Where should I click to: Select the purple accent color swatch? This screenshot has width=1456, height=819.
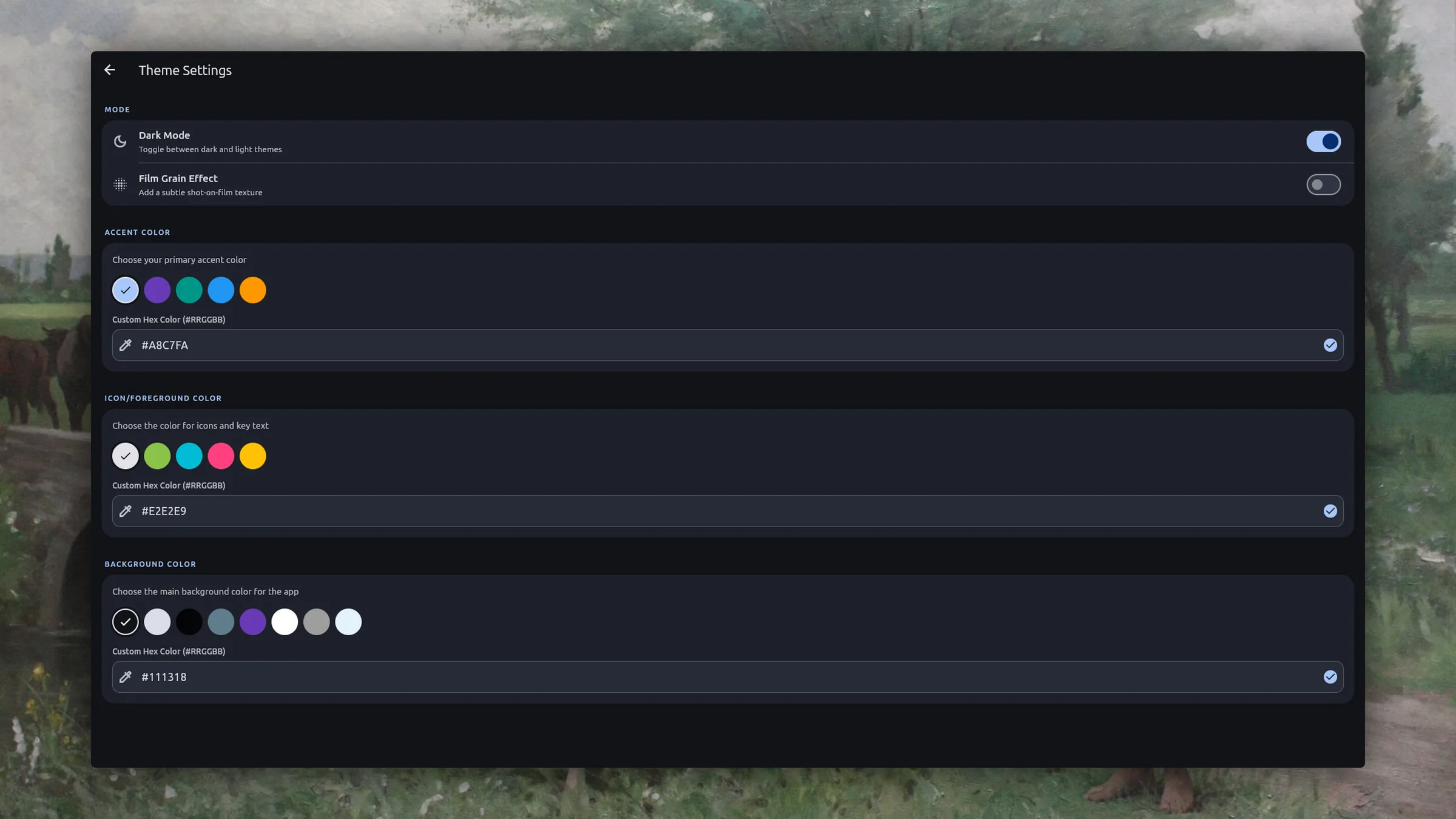click(157, 290)
